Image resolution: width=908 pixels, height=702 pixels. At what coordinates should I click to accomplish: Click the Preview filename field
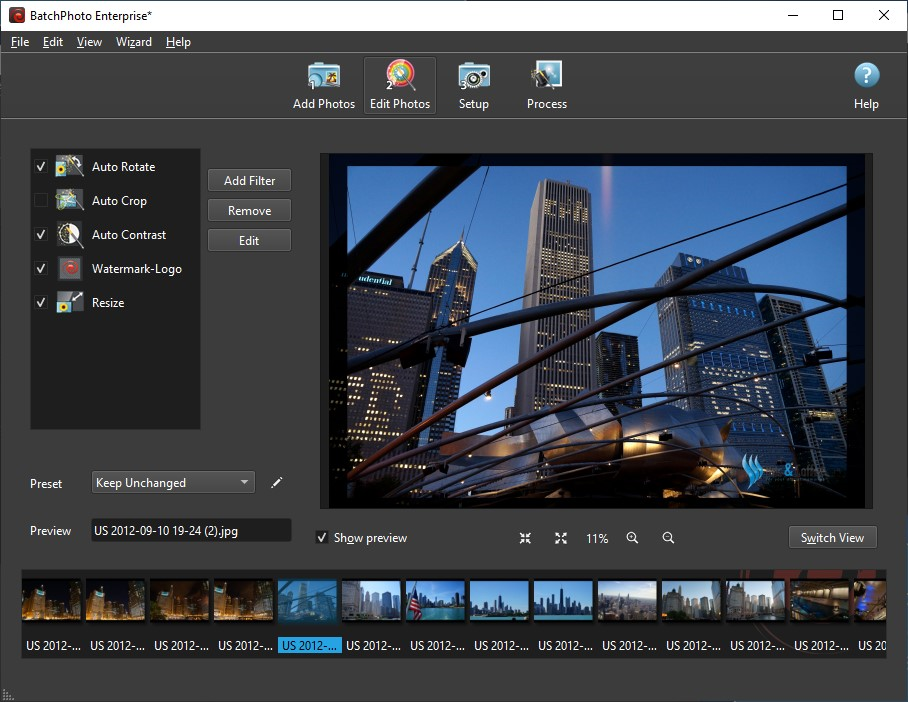pyautogui.click(x=190, y=531)
